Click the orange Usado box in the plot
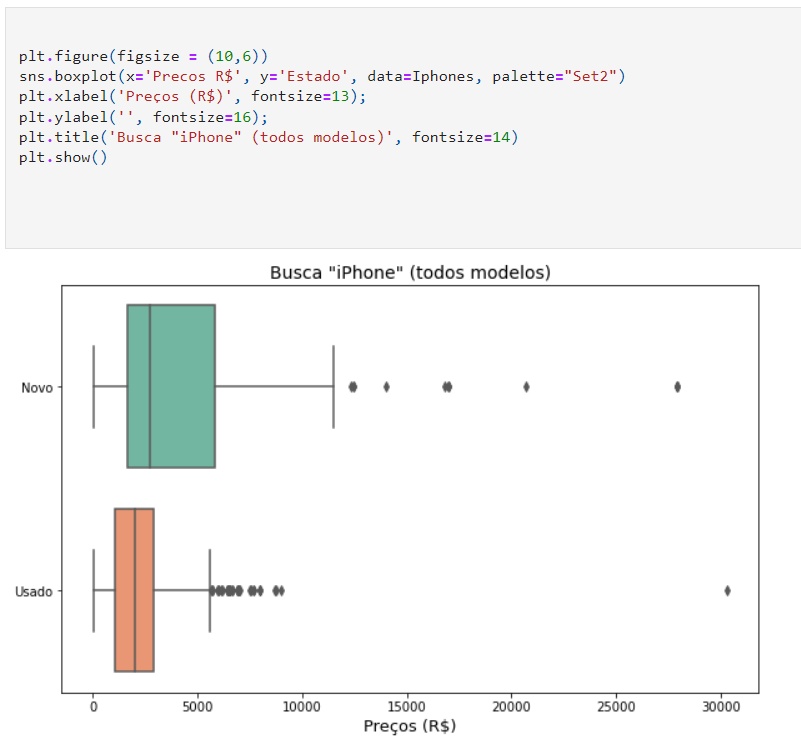Screen dimensions: 801x752 [x=134, y=590]
